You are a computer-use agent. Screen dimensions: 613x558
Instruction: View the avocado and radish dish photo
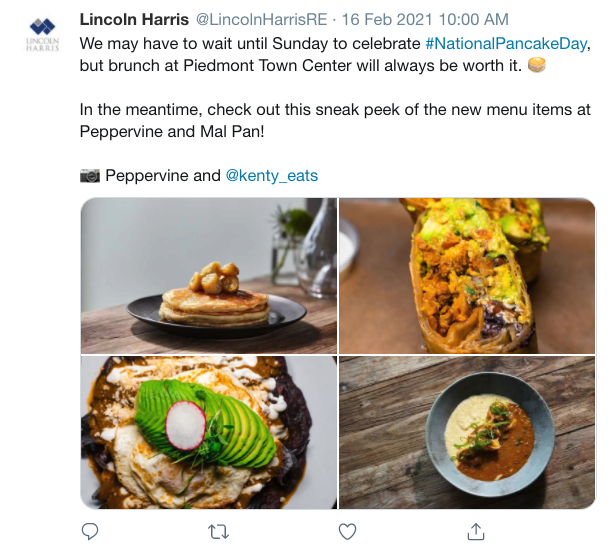209,432
